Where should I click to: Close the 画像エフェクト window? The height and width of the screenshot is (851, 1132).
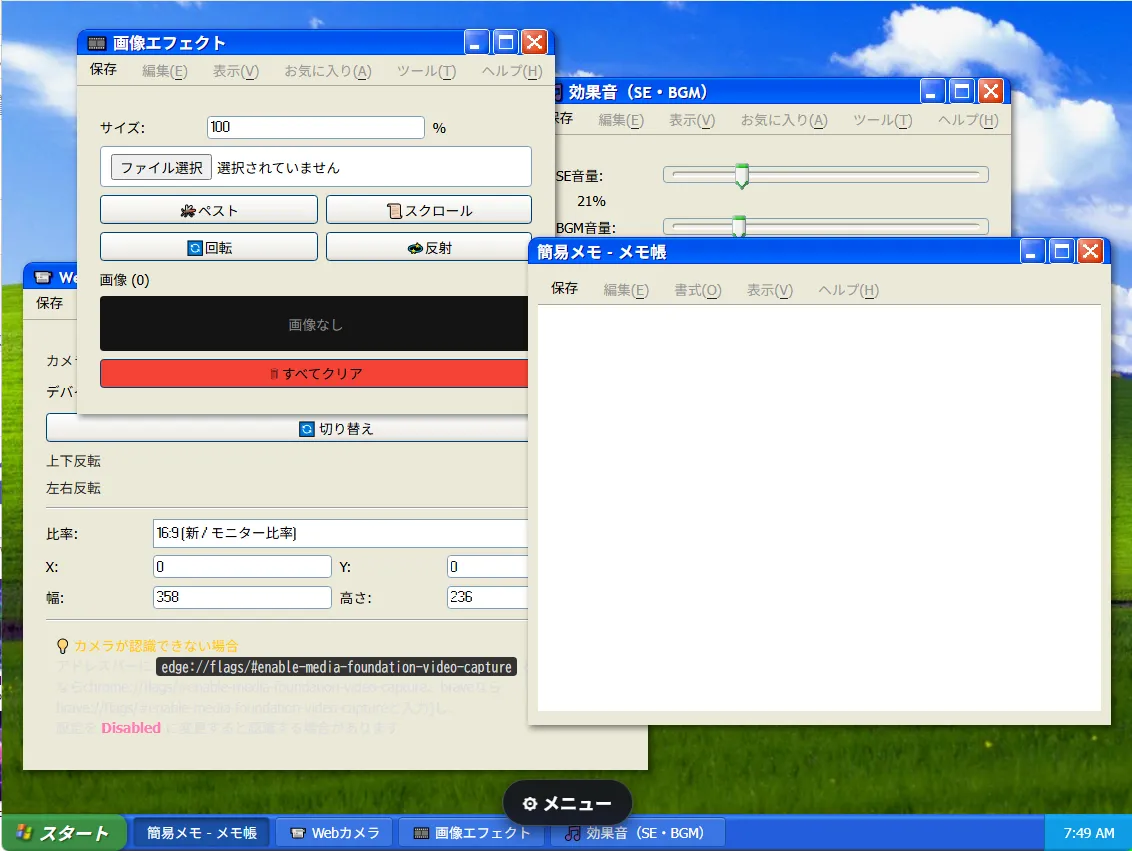pos(534,43)
